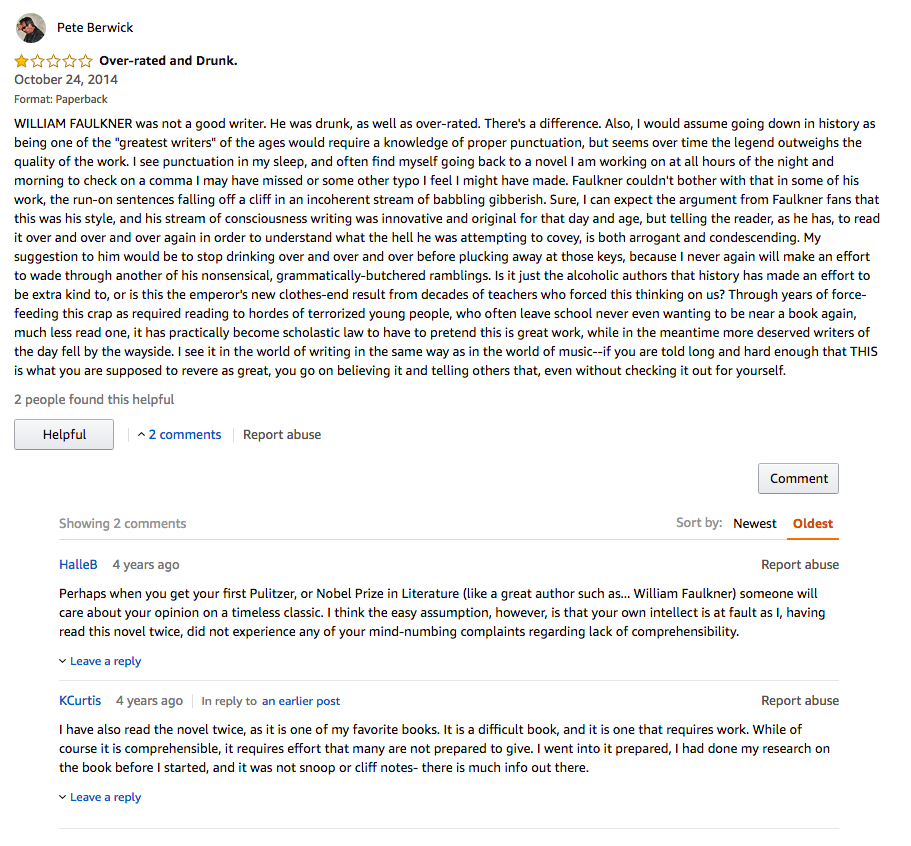Mark the review as Helpful
The height and width of the screenshot is (846, 911).
pos(64,435)
